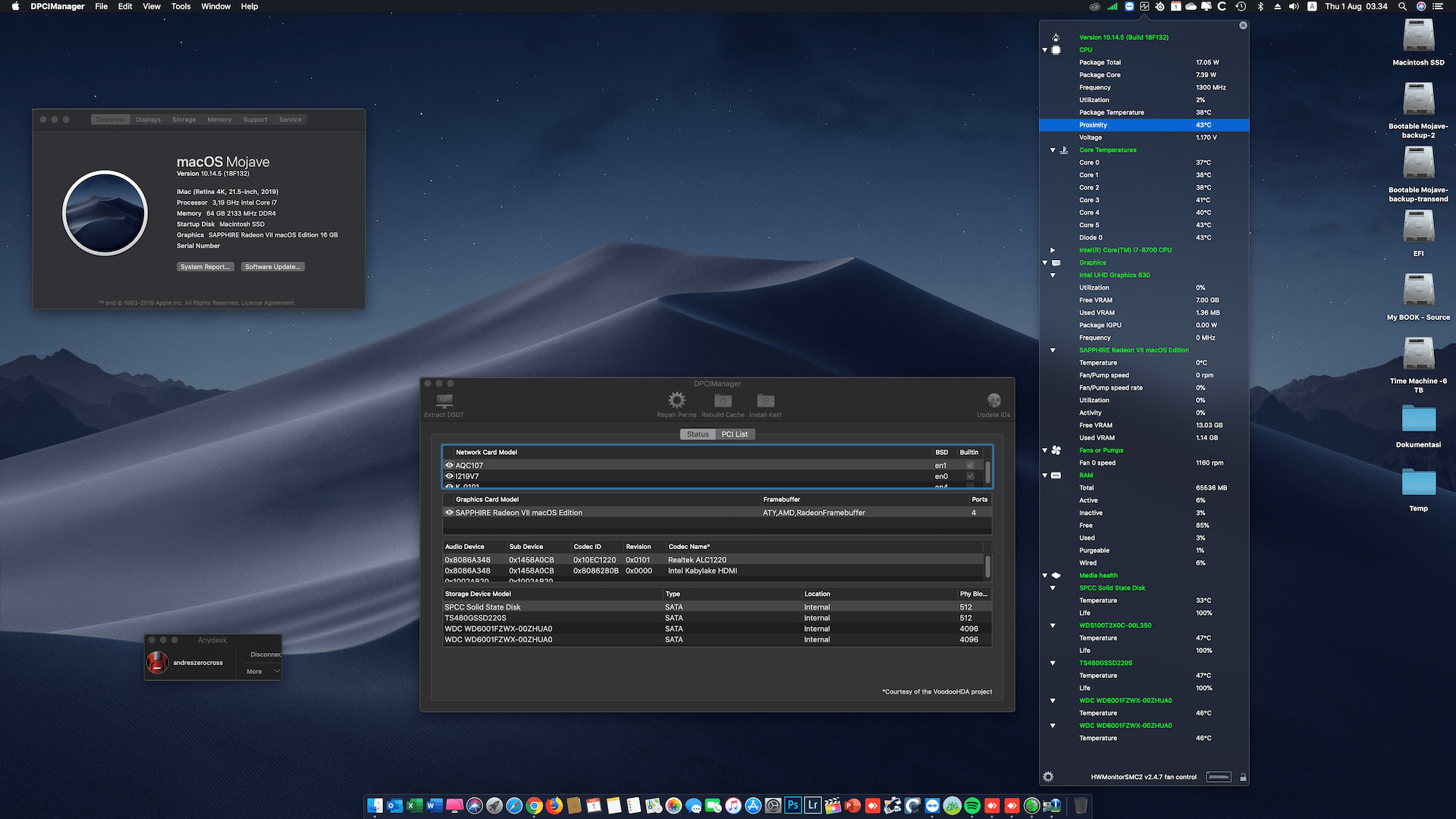Click the Update IDs globe icon

pos(993,400)
